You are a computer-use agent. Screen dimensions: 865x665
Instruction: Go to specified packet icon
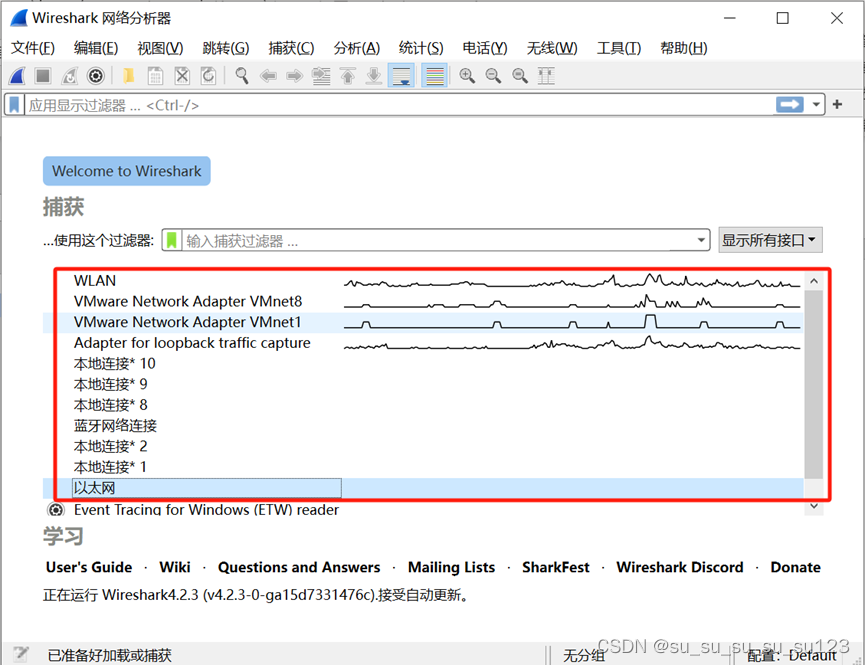[x=321, y=76]
